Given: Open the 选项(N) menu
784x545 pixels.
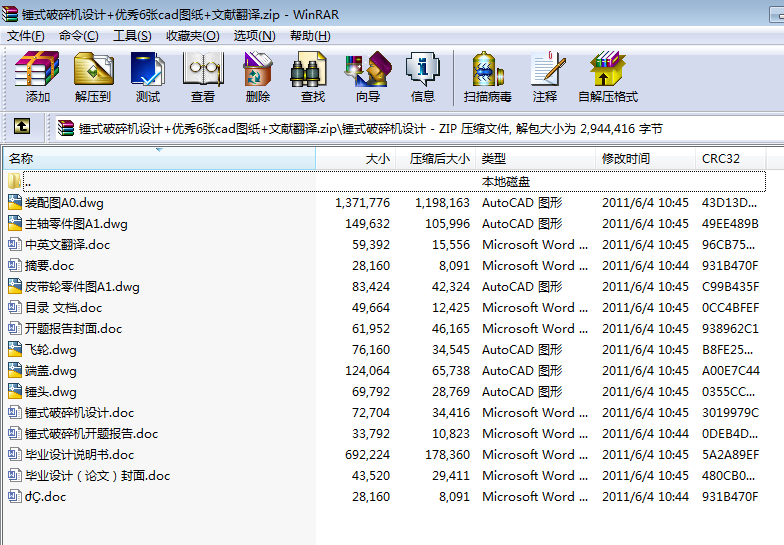Looking at the screenshot, I should tap(254, 36).
